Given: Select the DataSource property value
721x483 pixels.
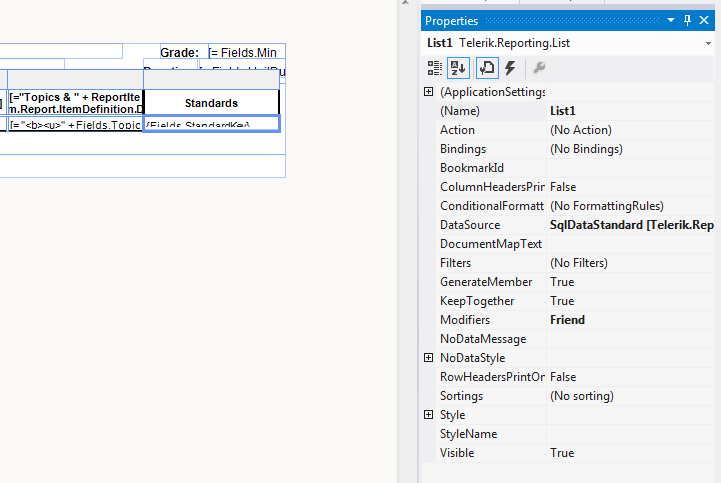Looking at the screenshot, I should click(x=630, y=225).
